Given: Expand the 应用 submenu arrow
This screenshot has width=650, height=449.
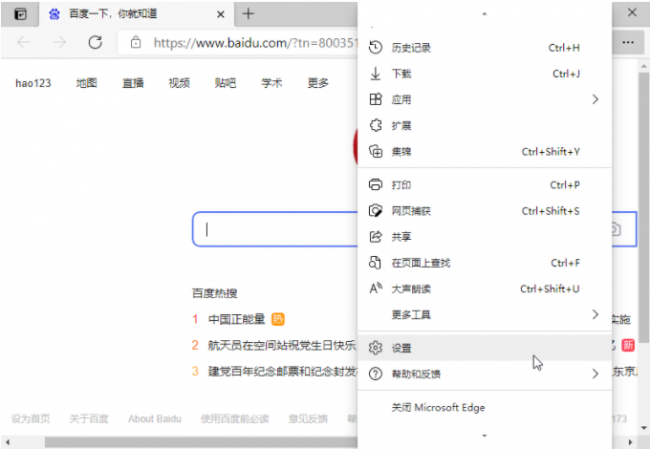Looking at the screenshot, I should pos(595,100).
